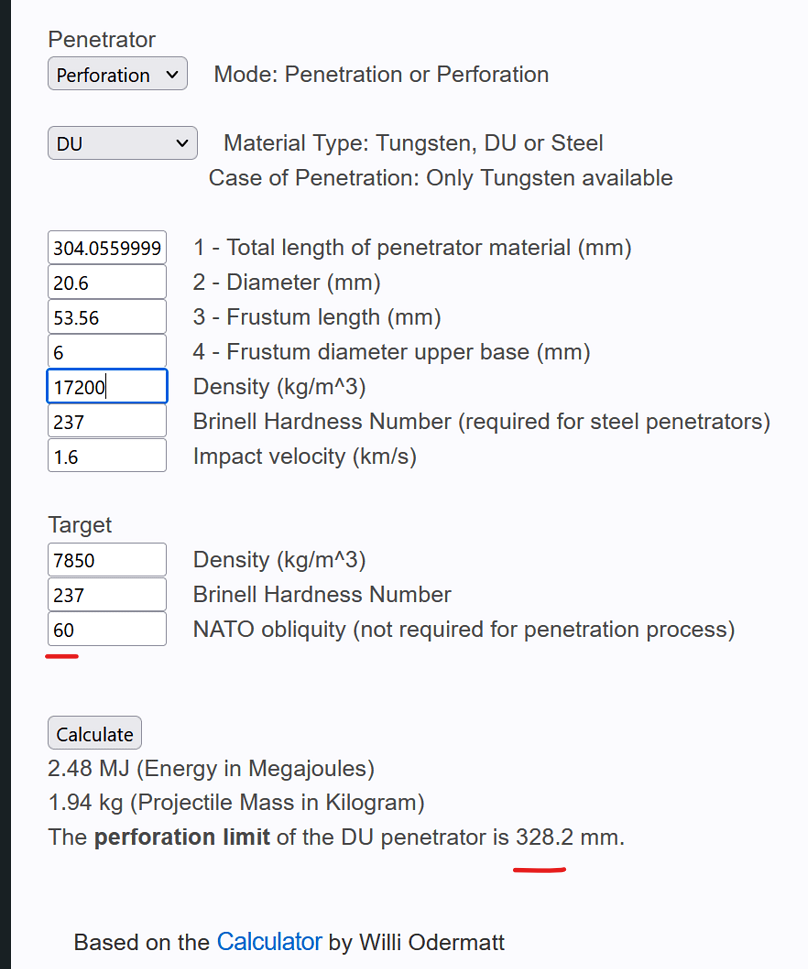Open the Calculator link by Willi Odermatt
Viewport: 808px width, 969px height.
tap(269, 942)
